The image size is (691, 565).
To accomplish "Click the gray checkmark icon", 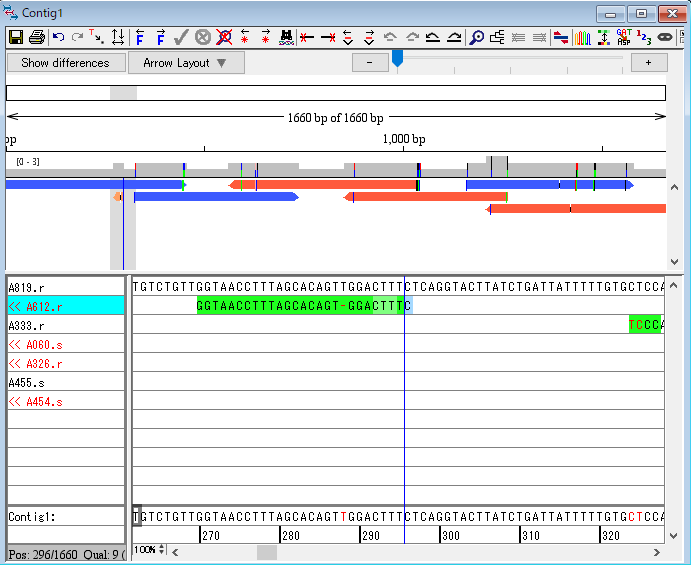I will click(x=181, y=37).
